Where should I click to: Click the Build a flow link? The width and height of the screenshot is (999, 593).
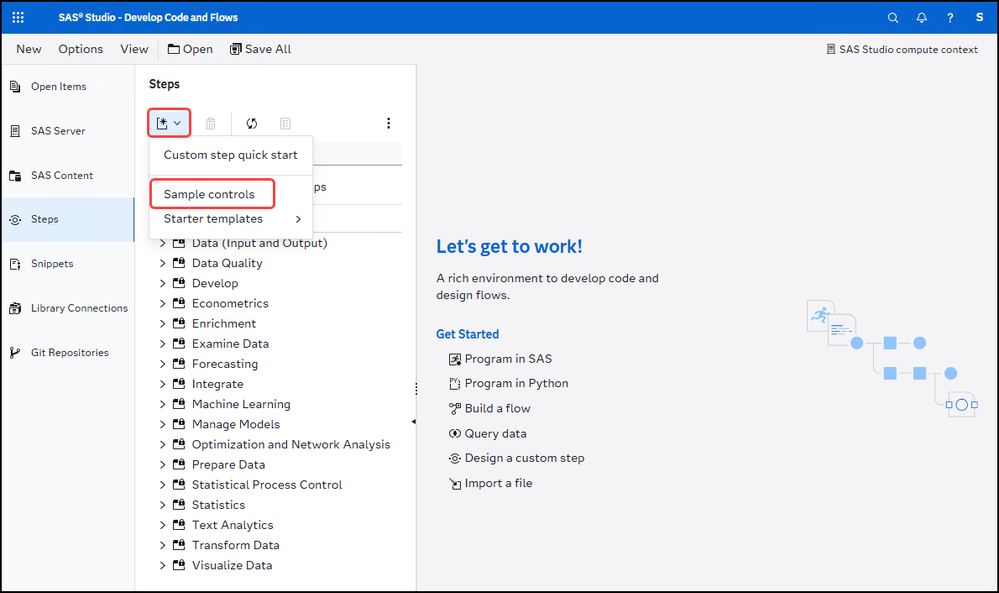pyautogui.click(x=490, y=409)
